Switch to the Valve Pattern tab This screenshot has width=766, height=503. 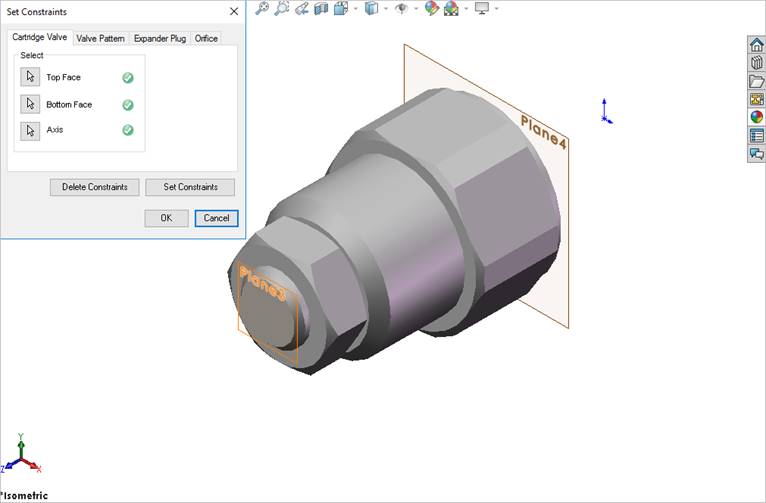[x=100, y=38]
